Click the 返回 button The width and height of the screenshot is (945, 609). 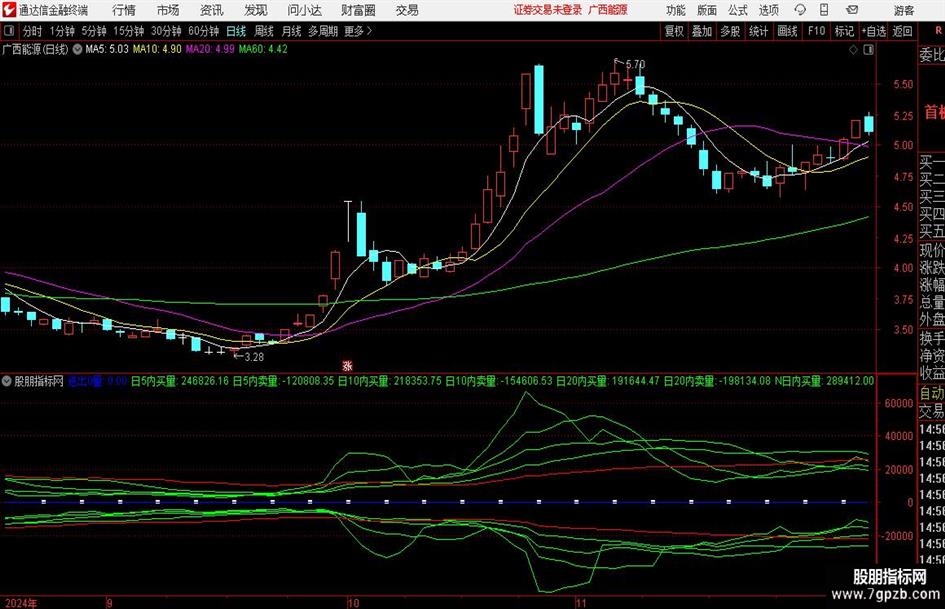[x=902, y=31]
